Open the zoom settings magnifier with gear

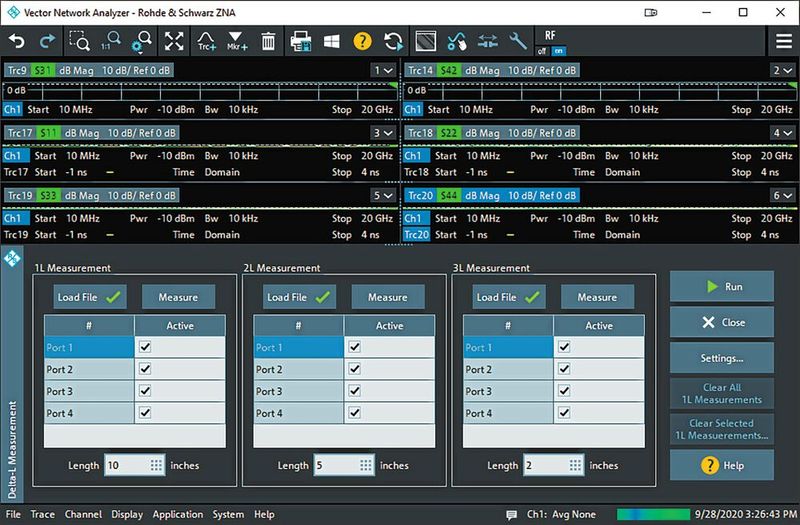pyautogui.click(x=142, y=42)
